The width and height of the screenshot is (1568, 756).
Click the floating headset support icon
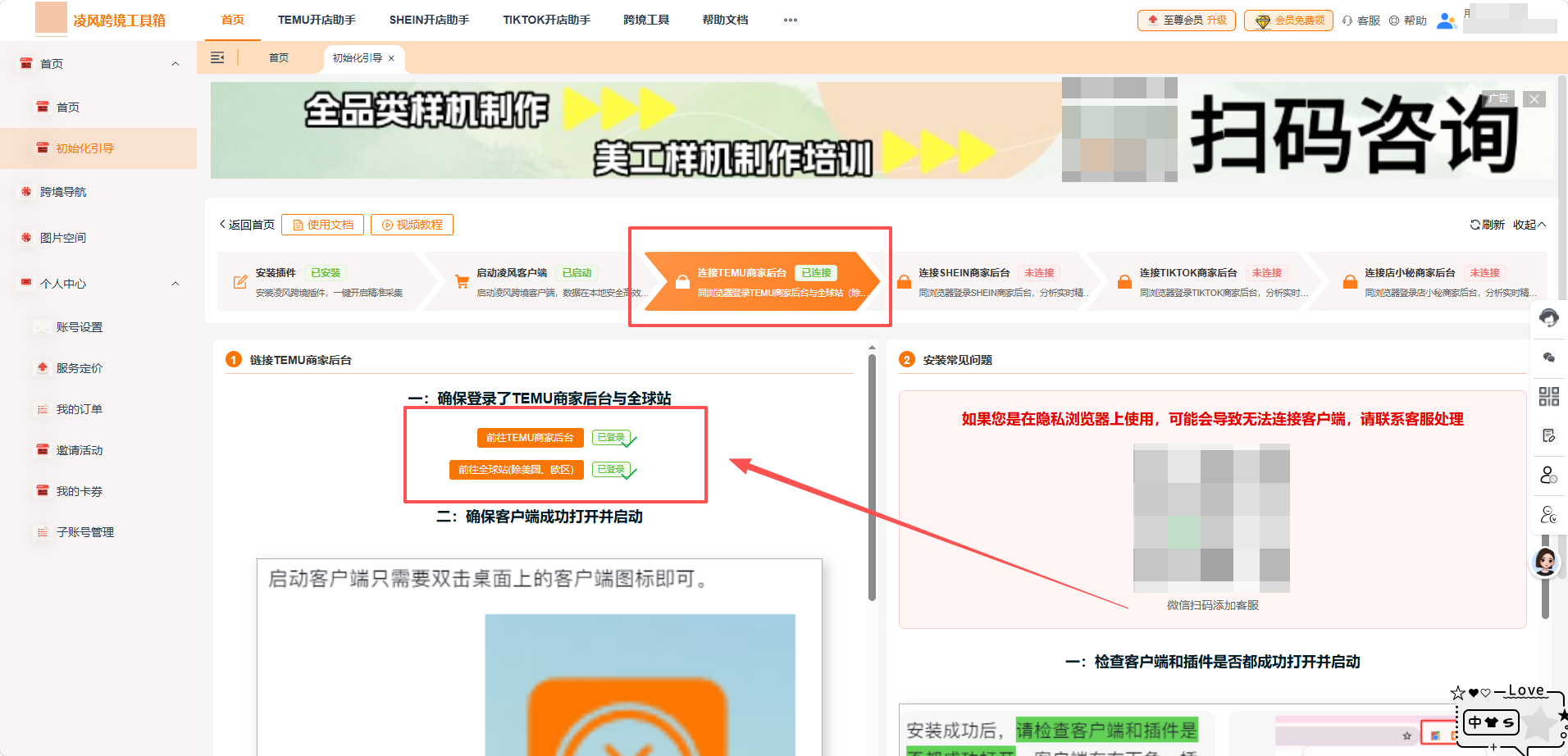1548,318
